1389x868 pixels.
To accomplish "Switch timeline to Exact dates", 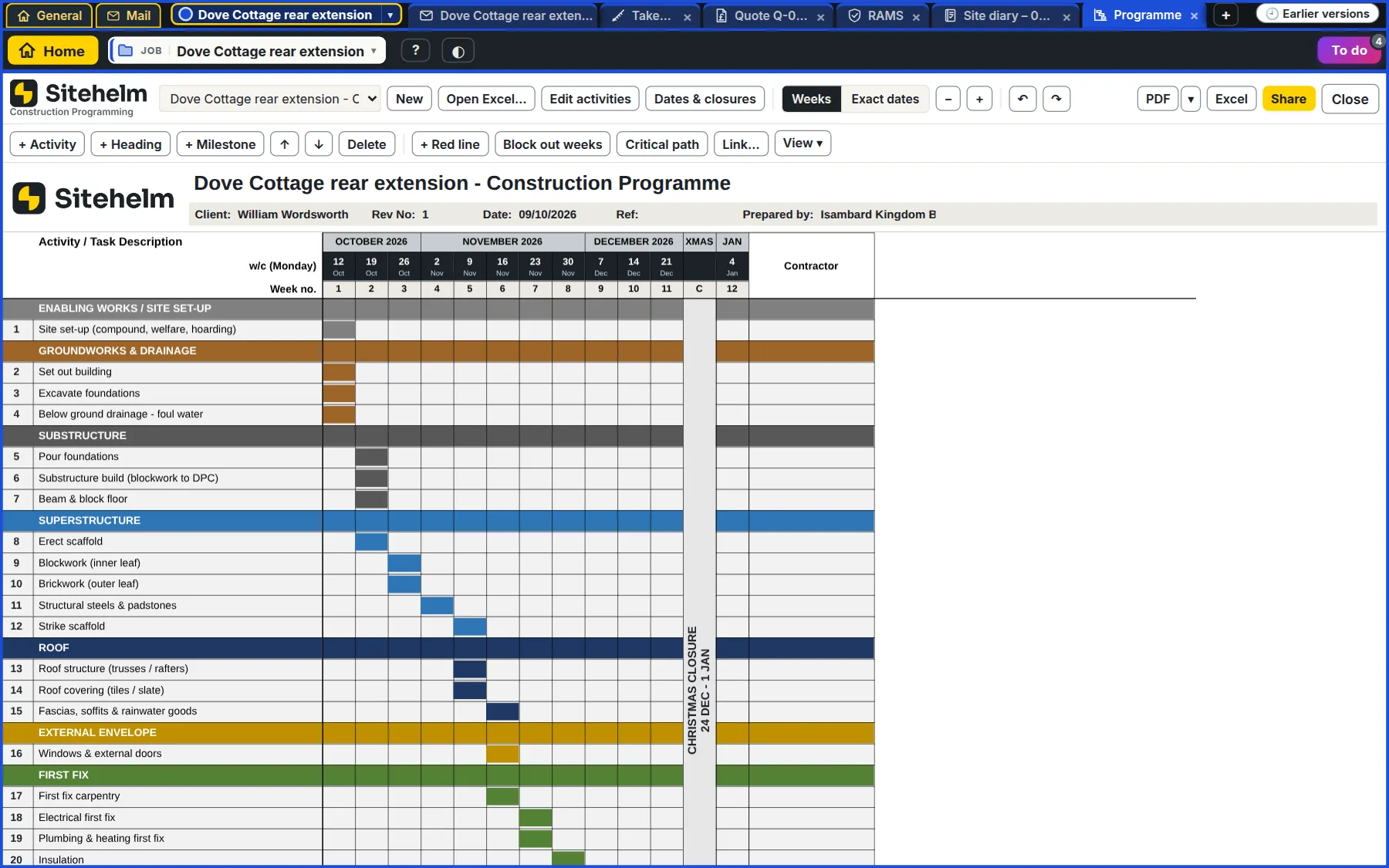I will (885, 99).
